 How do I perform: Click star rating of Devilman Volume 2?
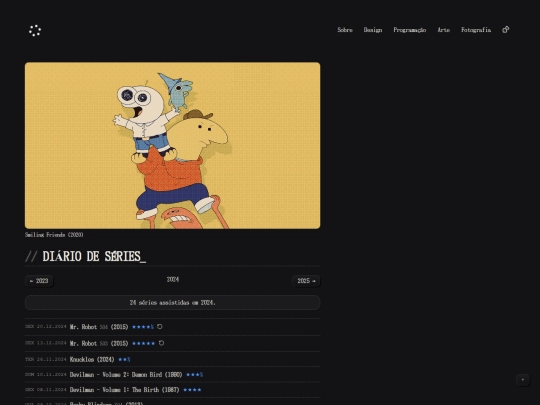pyautogui.click(x=195, y=375)
